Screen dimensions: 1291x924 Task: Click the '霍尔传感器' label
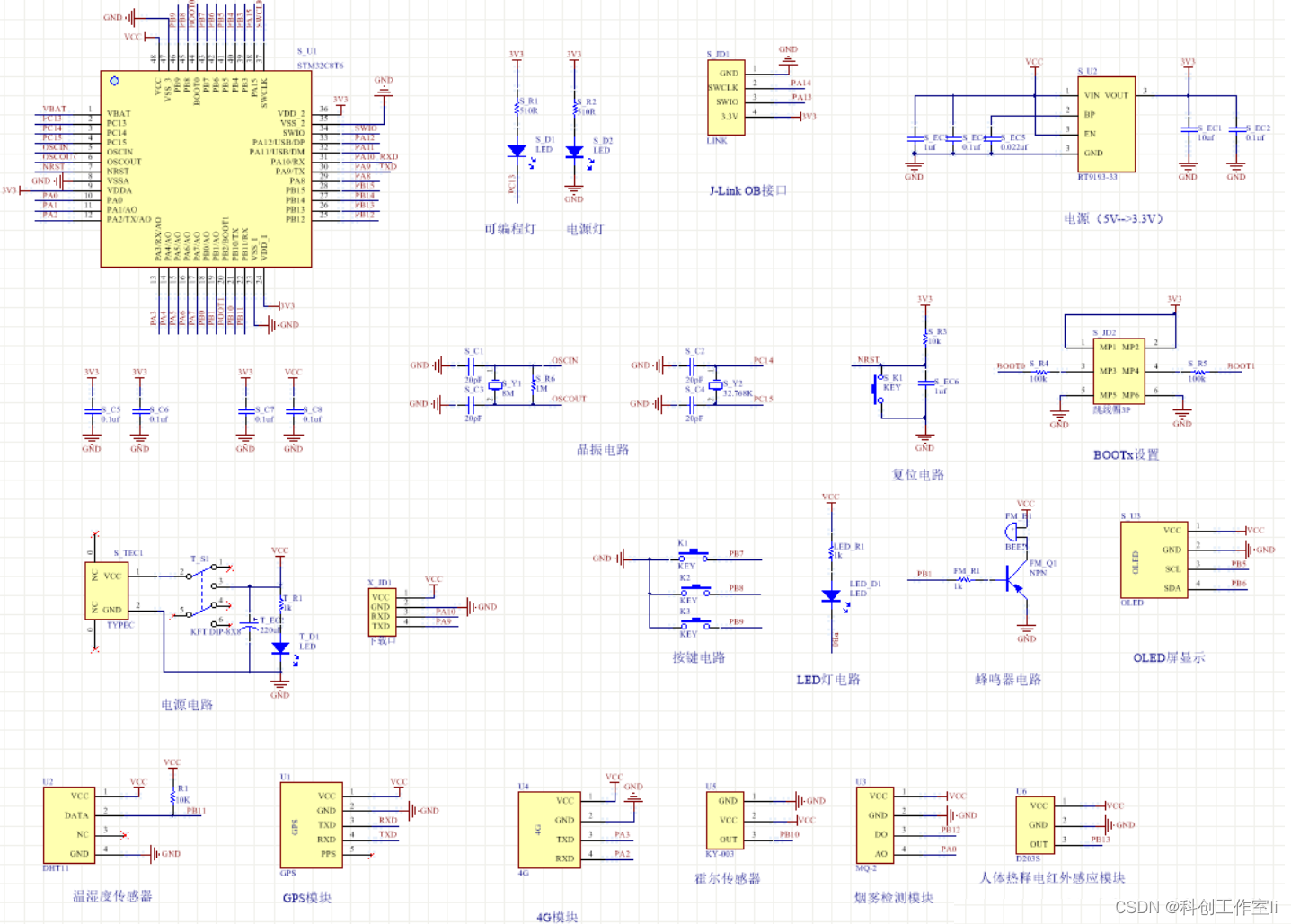click(x=727, y=878)
